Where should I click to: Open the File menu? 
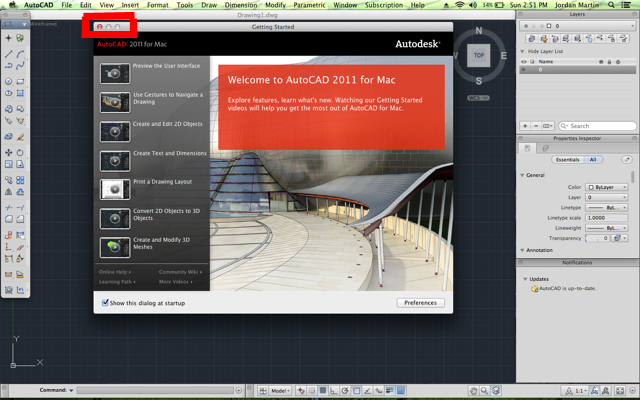(67, 5)
